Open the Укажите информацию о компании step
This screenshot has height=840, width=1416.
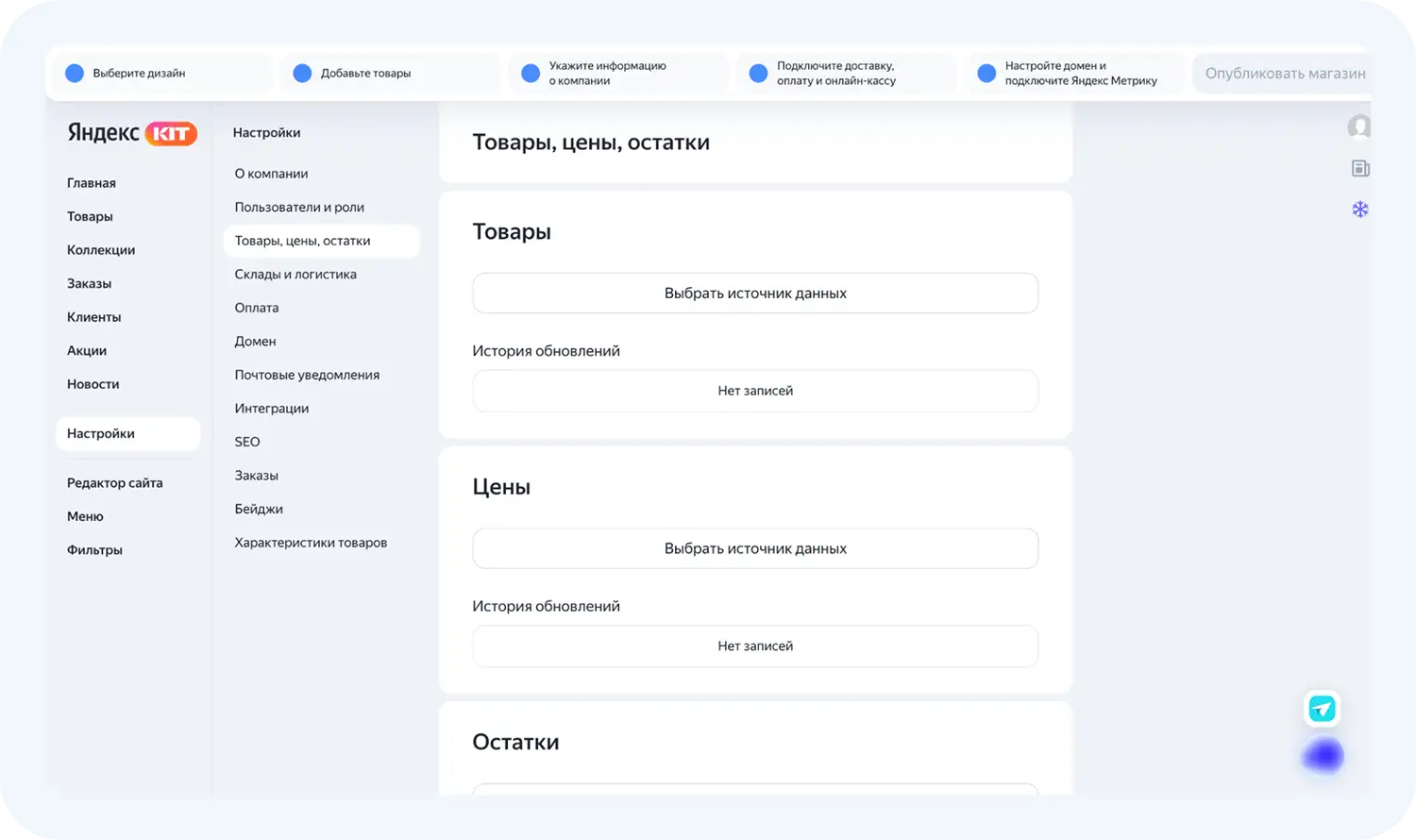pyautogui.click(x=617, y=74)
